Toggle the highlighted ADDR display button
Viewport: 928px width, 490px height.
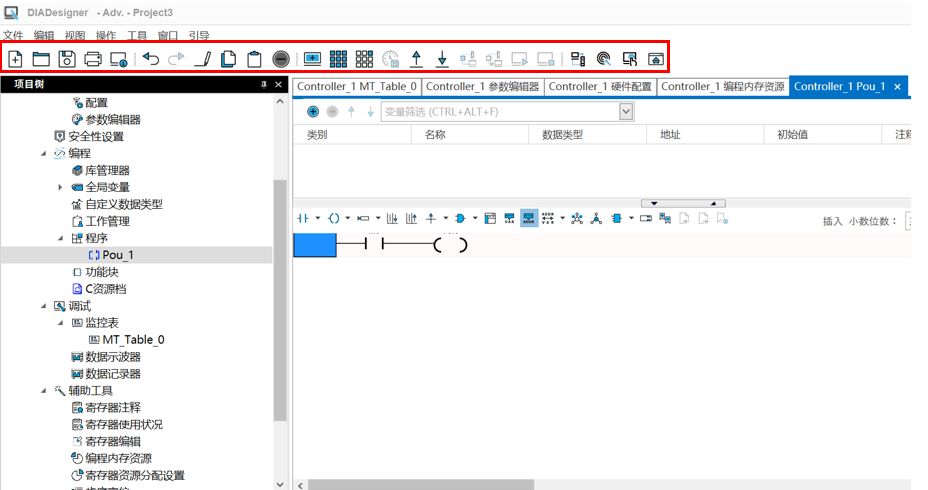(x=529, y=218)
